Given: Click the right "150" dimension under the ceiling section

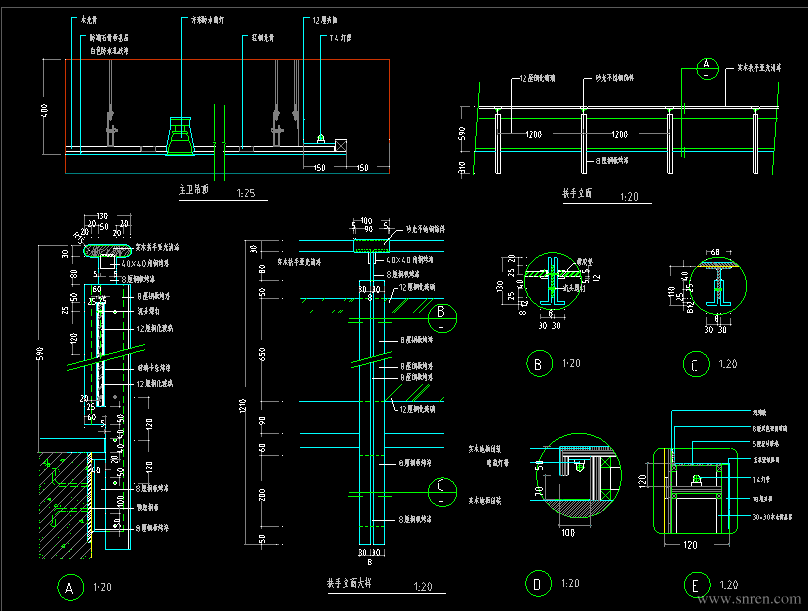Looking at the screenshot, I should [x=363, y=168].
